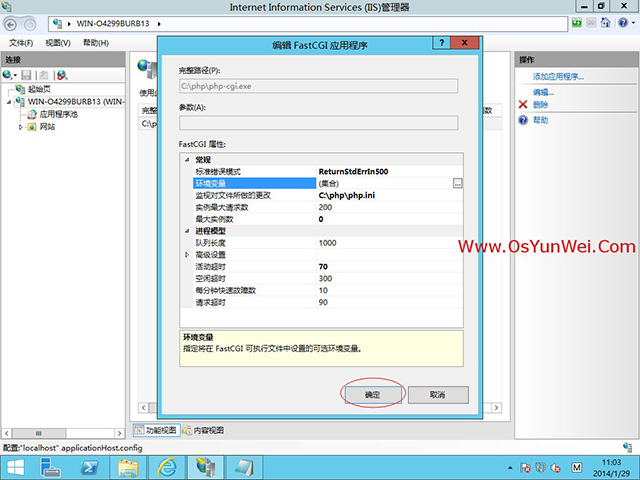Expand the 高级设置 property group

coord(187,255)
